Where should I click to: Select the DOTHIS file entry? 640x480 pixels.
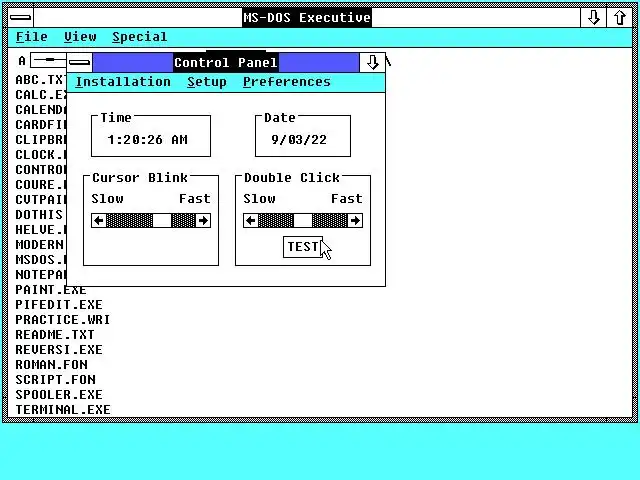click(x=39, y=215)
